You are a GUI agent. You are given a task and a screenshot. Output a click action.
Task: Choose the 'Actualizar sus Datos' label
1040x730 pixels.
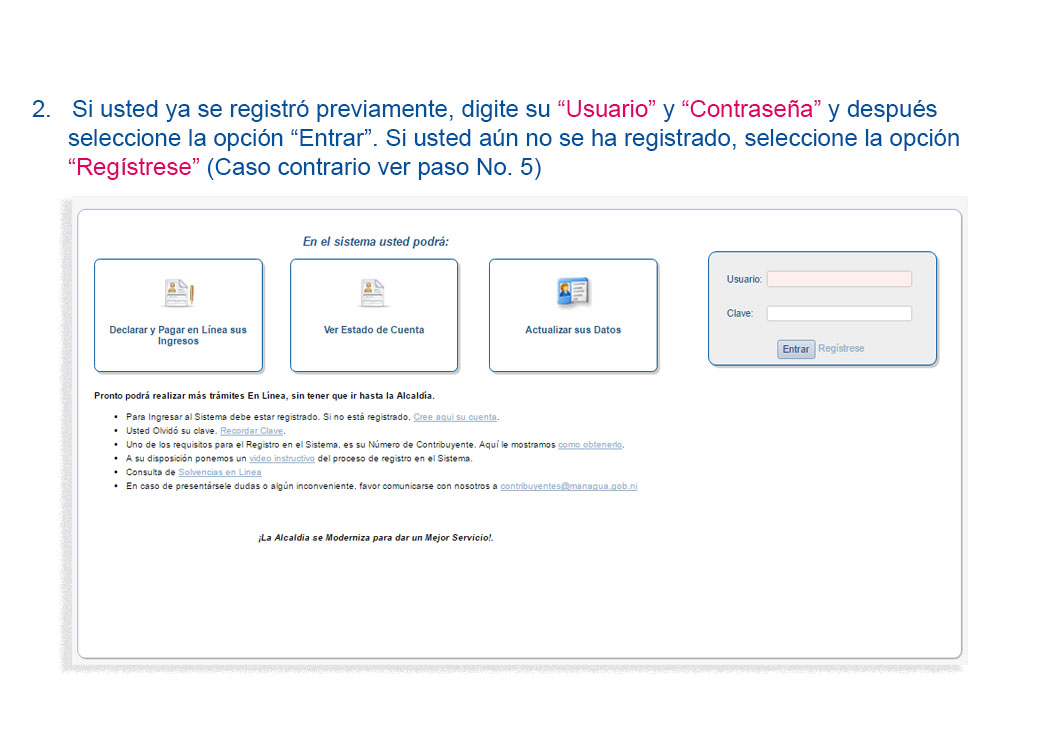573,330
